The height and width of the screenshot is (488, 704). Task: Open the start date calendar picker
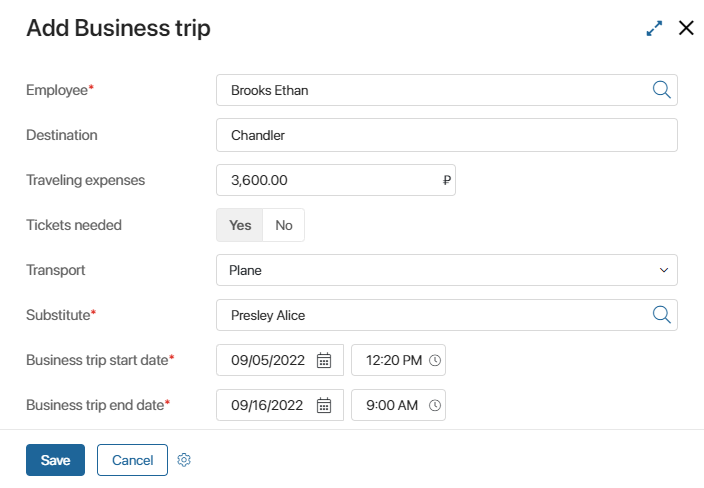click(324, 360)
